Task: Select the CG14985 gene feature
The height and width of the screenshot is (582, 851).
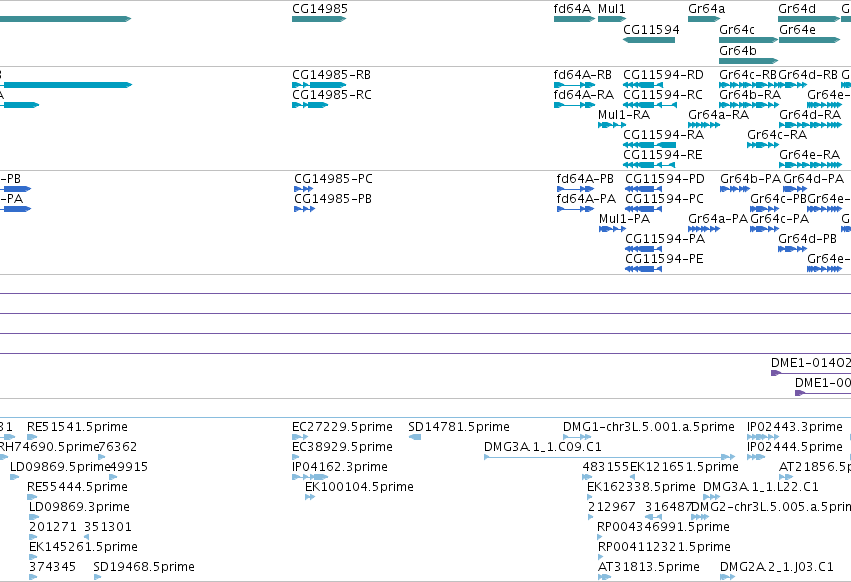Action: point(319,19)
